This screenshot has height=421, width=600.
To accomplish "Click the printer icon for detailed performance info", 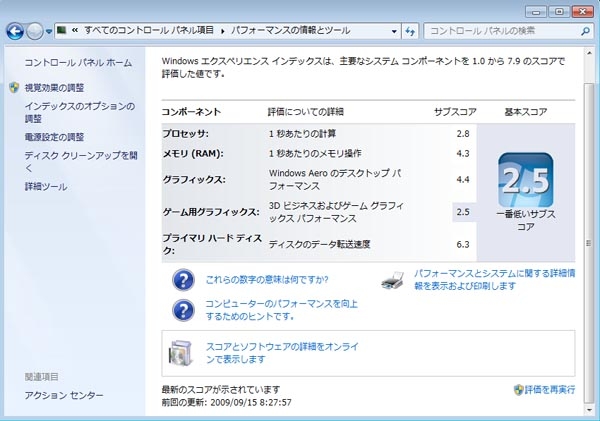I will (395, 279).
